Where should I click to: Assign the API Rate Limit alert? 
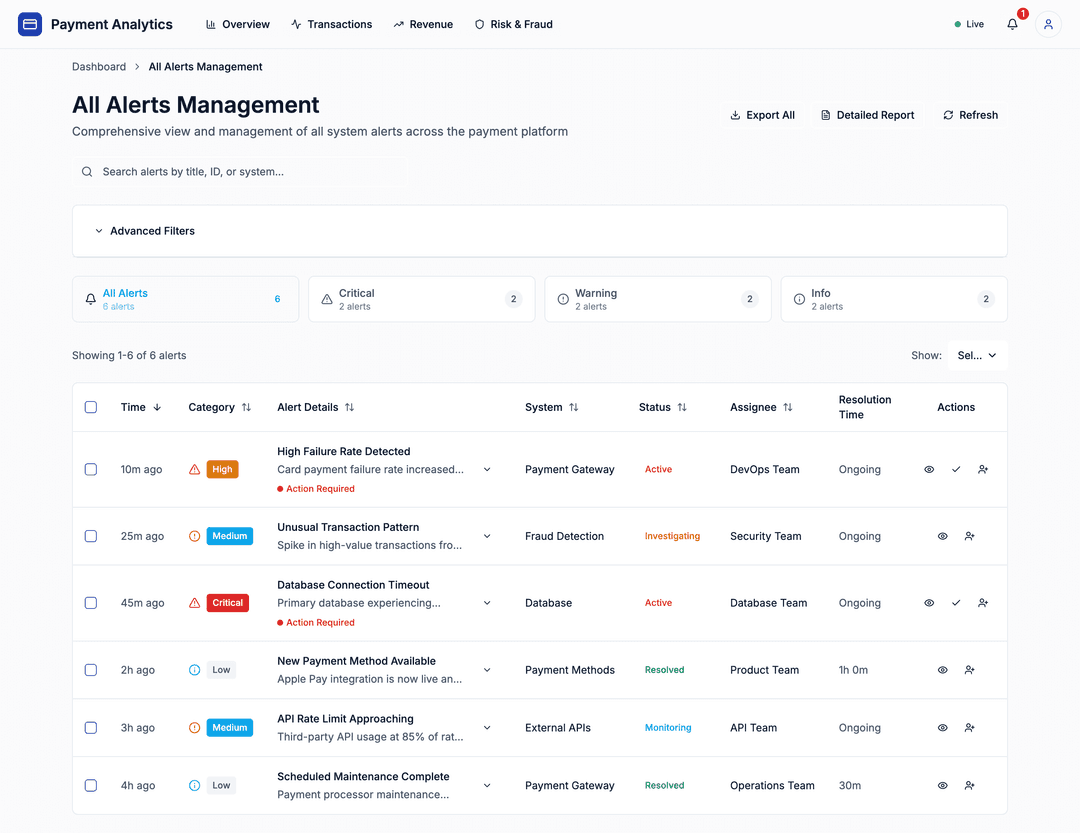click(968, 727)
